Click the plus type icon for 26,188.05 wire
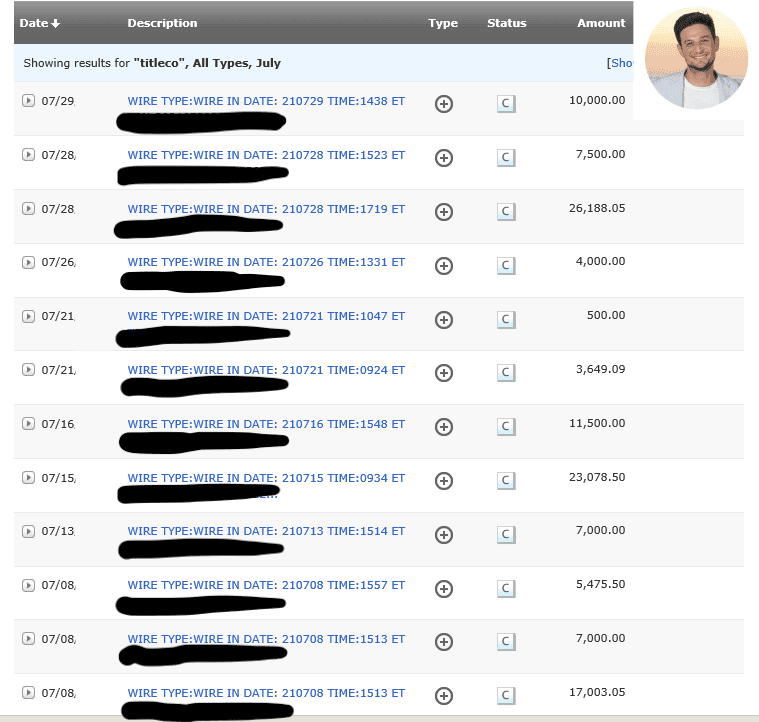 click(444, 212)
